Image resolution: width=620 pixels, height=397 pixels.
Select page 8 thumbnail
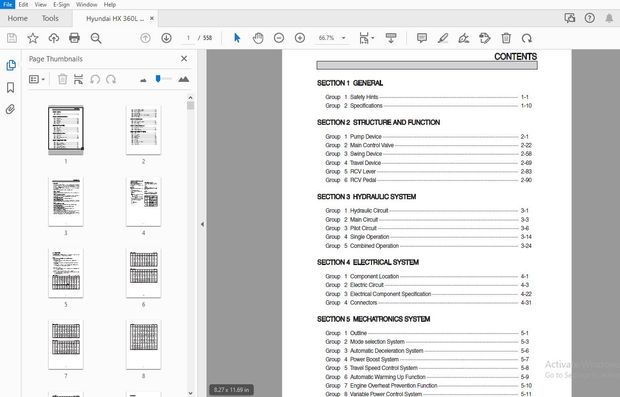[143, 344]
